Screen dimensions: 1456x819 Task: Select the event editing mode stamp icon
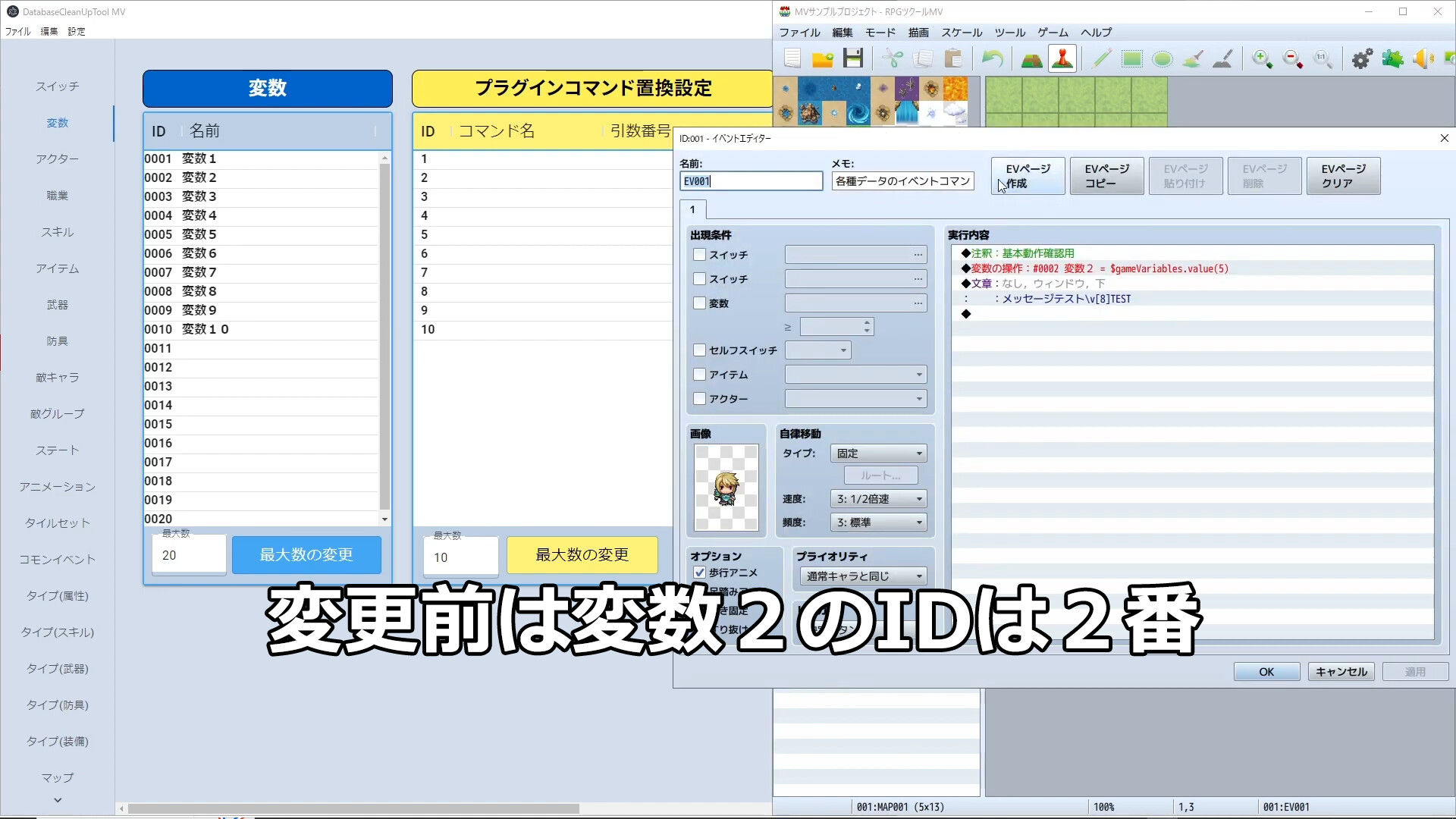[1062, 58]
